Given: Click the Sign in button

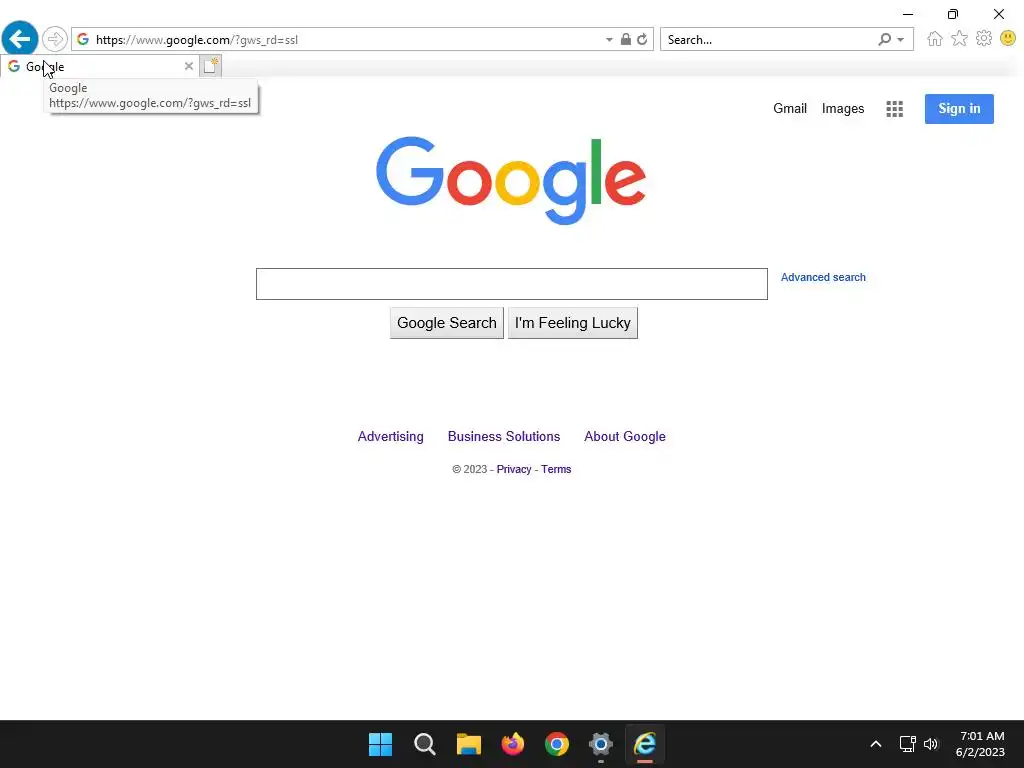Looking at the screenshot, I should coord(959,108).
